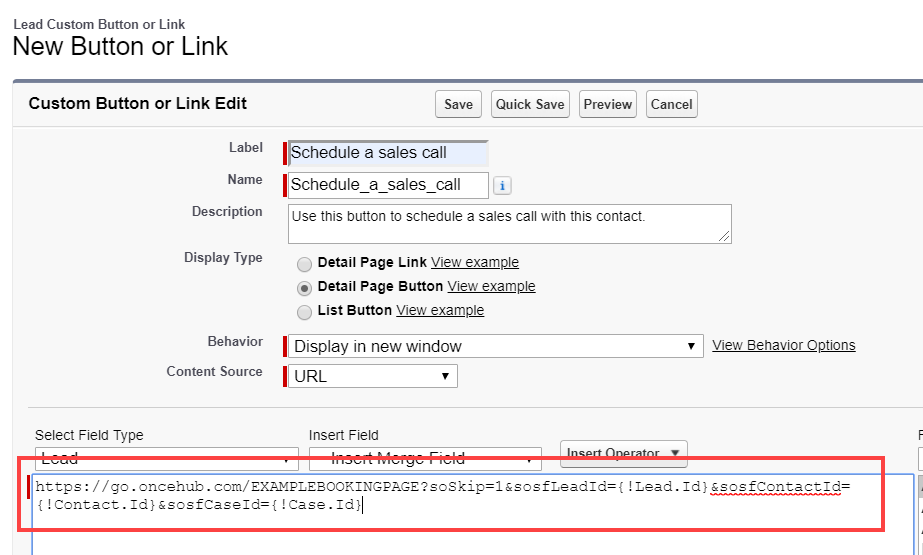Open View Behavior Options link
The image size is (923, 555).
(x=783, y=345)
